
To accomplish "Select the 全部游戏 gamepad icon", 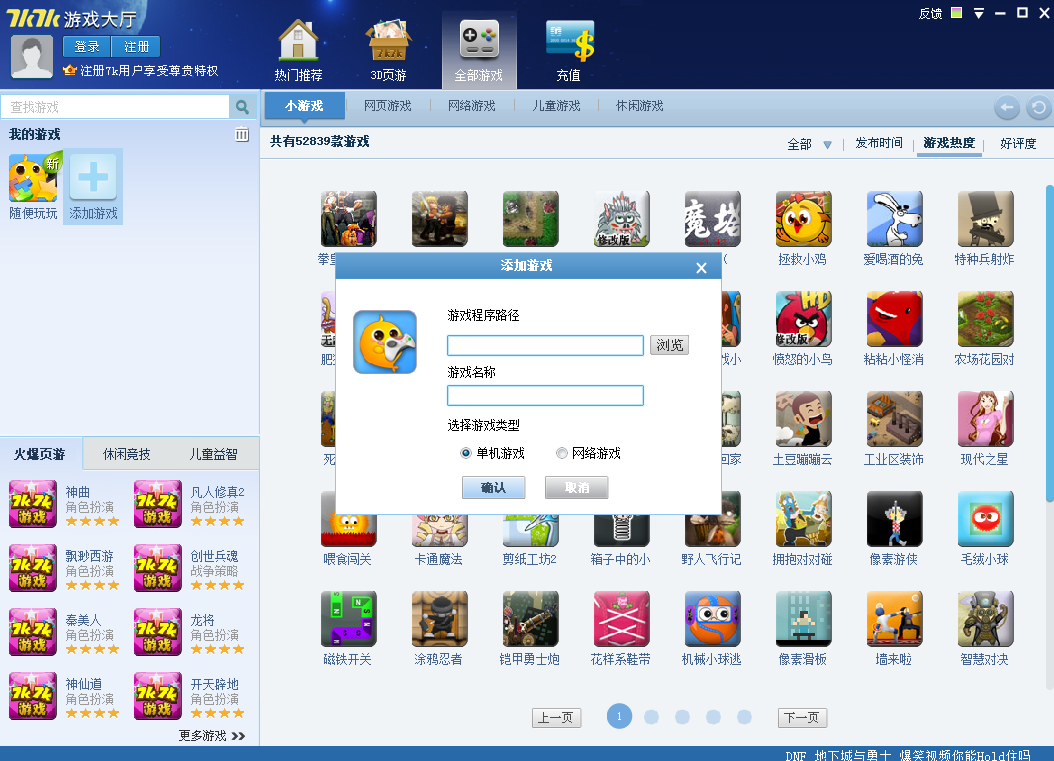I will pos(479,39).
